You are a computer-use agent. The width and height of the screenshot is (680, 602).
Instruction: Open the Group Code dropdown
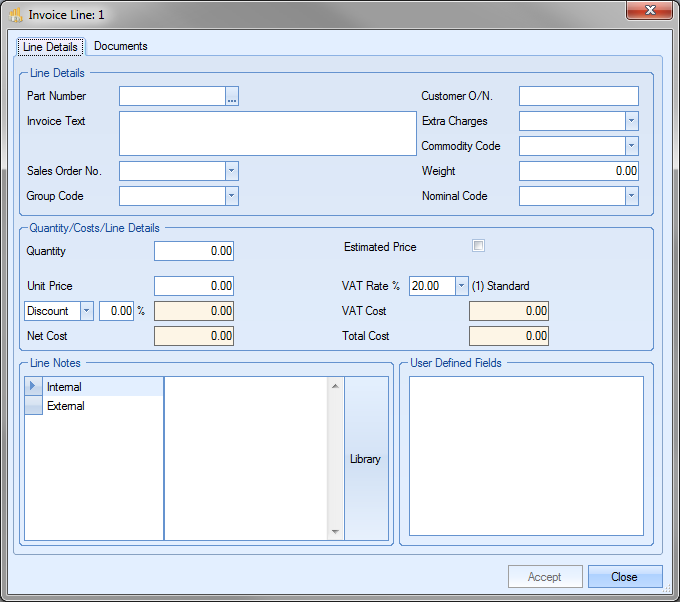pyautogui.click(x=231, y=196)
